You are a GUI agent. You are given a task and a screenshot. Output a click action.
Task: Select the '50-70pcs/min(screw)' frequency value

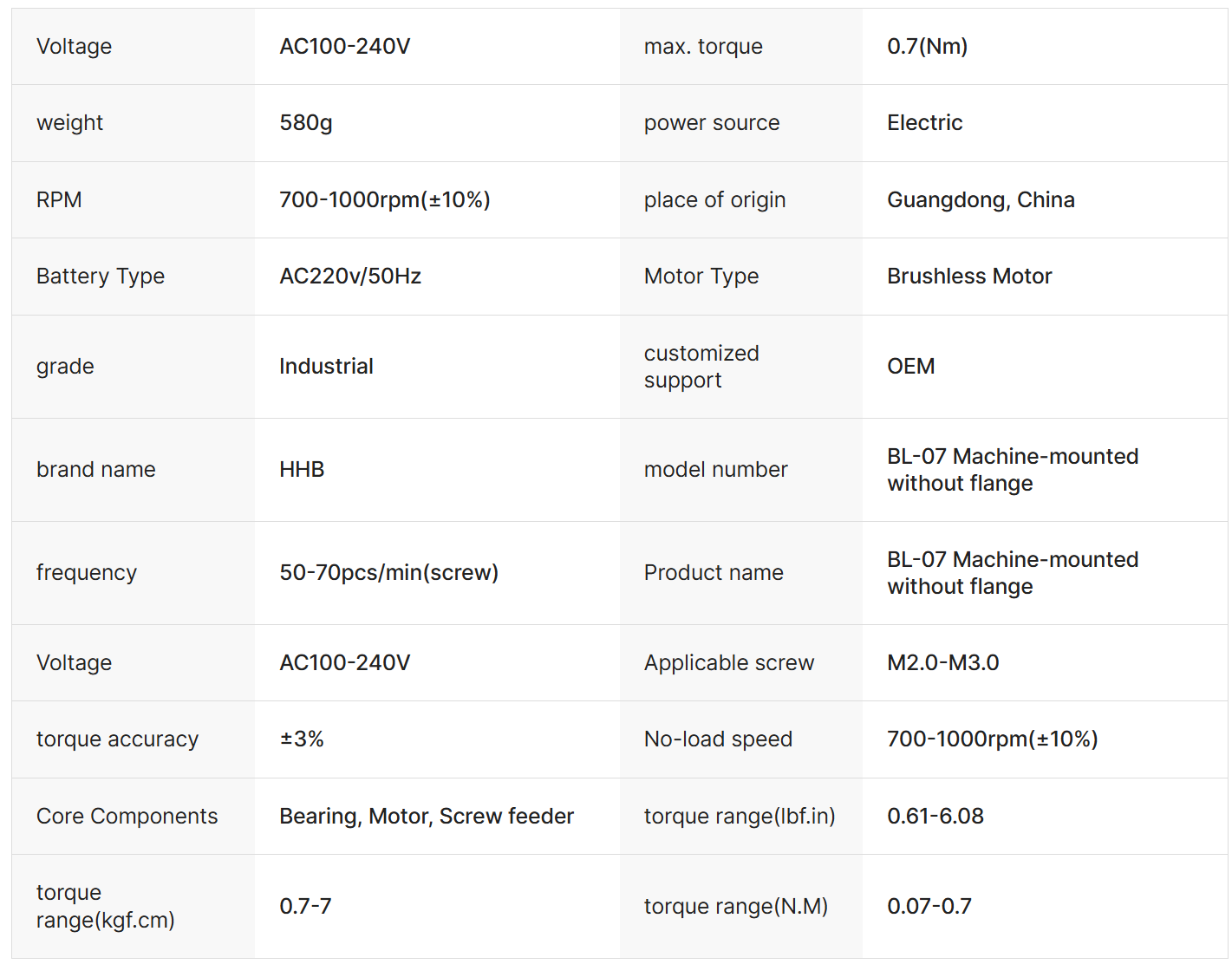point(388,573)
